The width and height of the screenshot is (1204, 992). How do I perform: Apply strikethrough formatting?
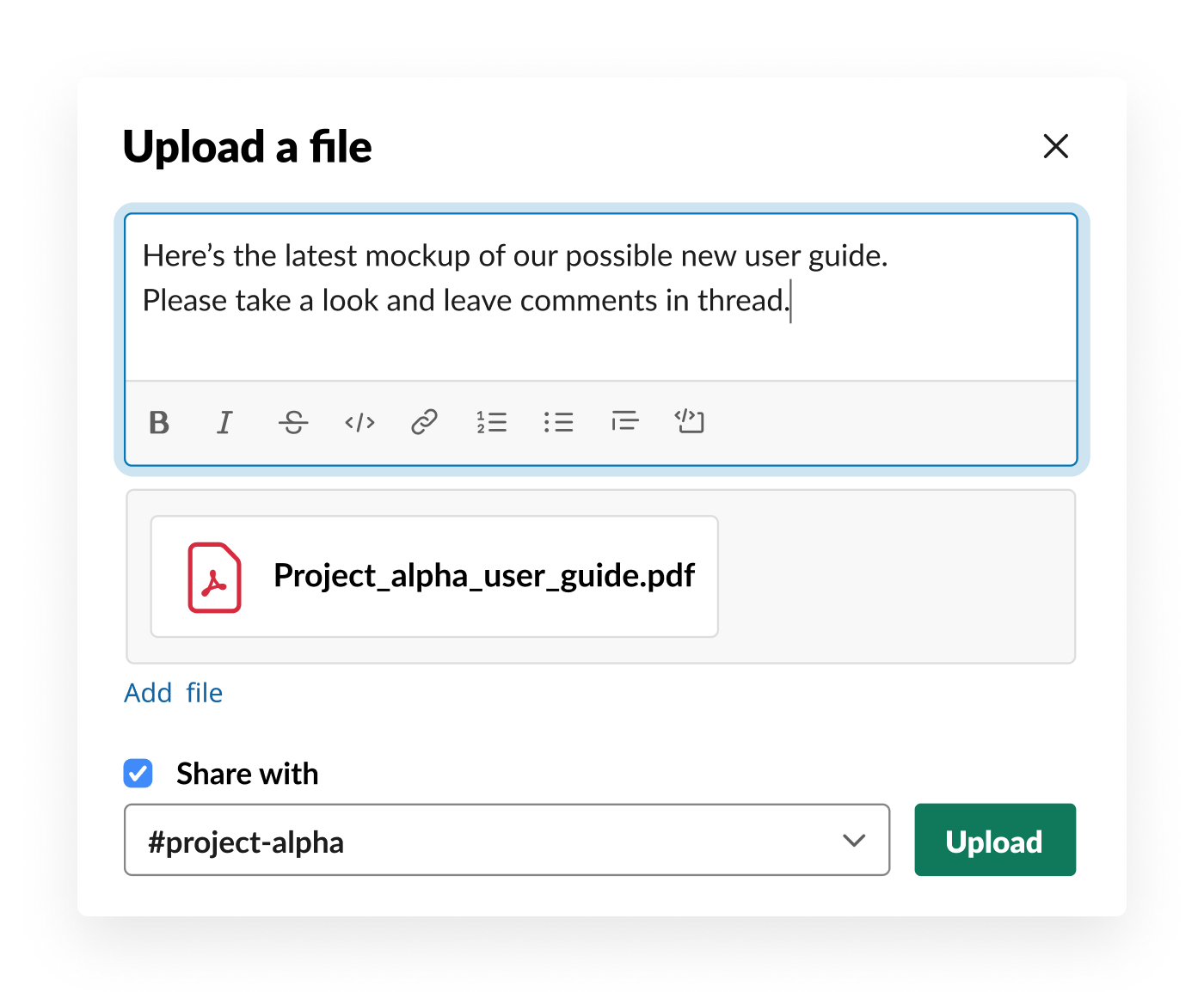293,422
